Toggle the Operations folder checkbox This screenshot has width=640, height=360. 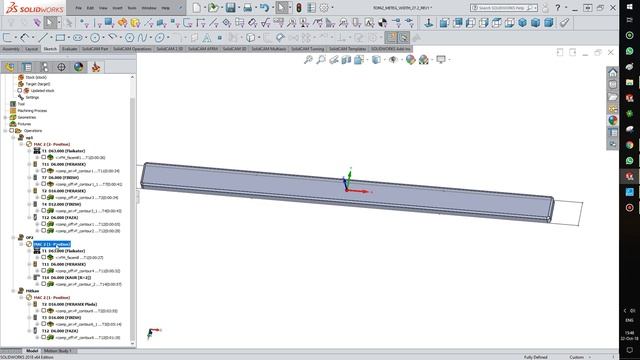click(11, 131)
